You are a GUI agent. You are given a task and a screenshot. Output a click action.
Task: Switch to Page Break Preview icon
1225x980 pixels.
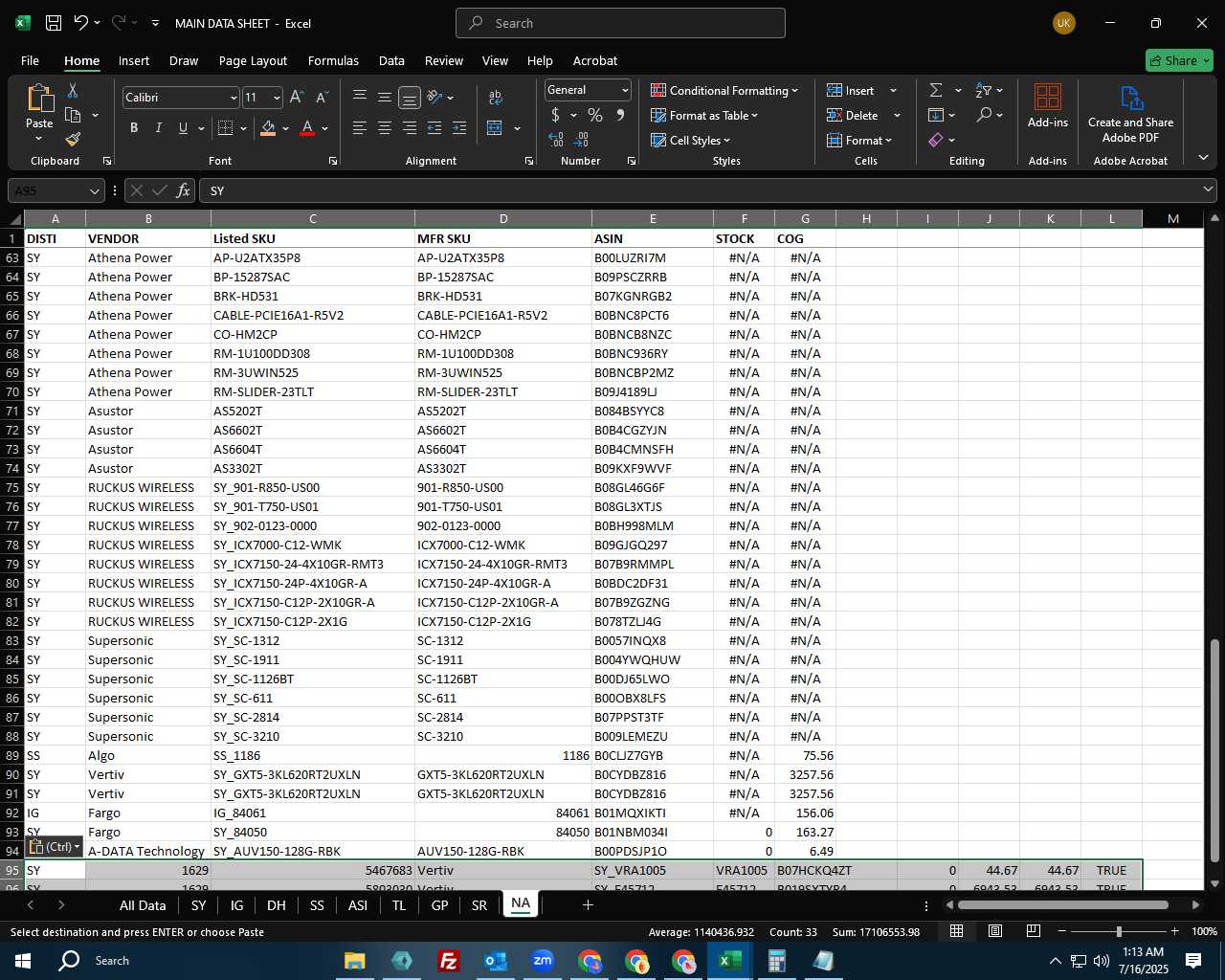1034,930
